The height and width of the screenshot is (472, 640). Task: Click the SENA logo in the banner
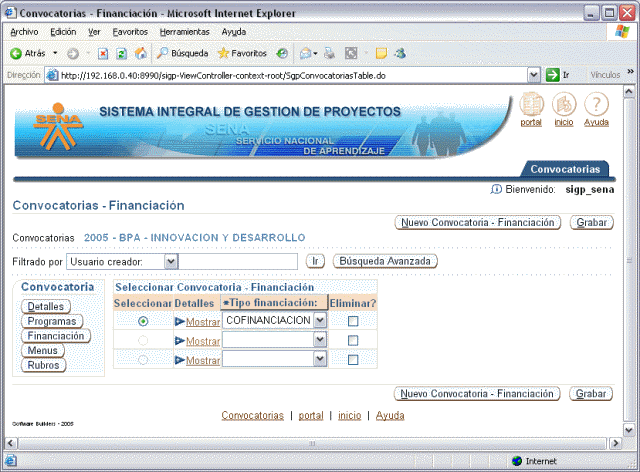tap(58, 127)
